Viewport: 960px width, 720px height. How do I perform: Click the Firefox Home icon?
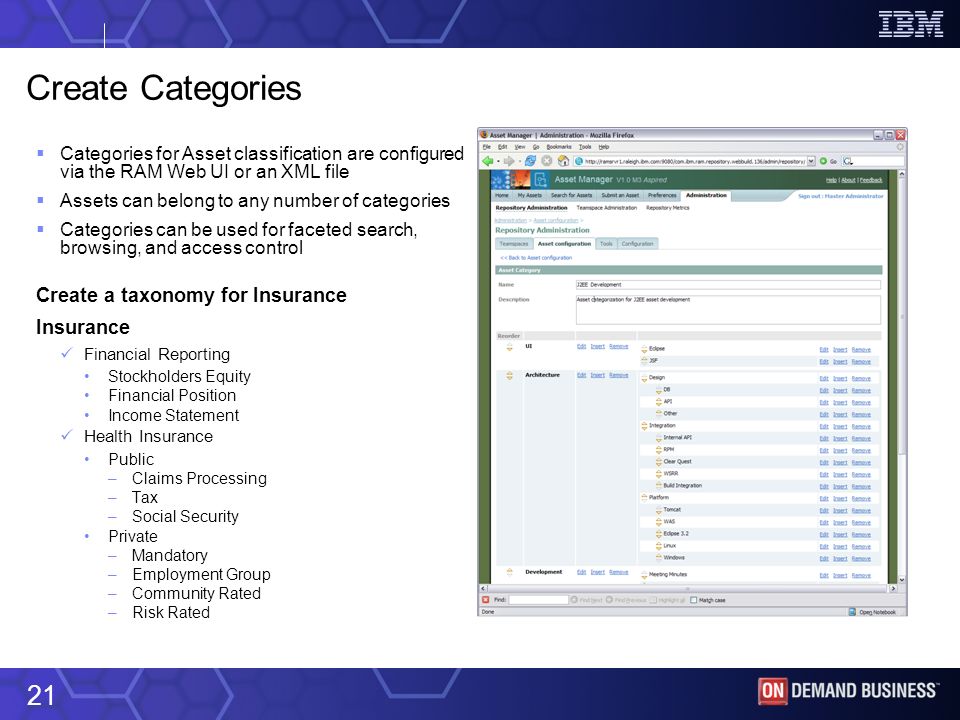pyautogui.click(x=563, y=161)
